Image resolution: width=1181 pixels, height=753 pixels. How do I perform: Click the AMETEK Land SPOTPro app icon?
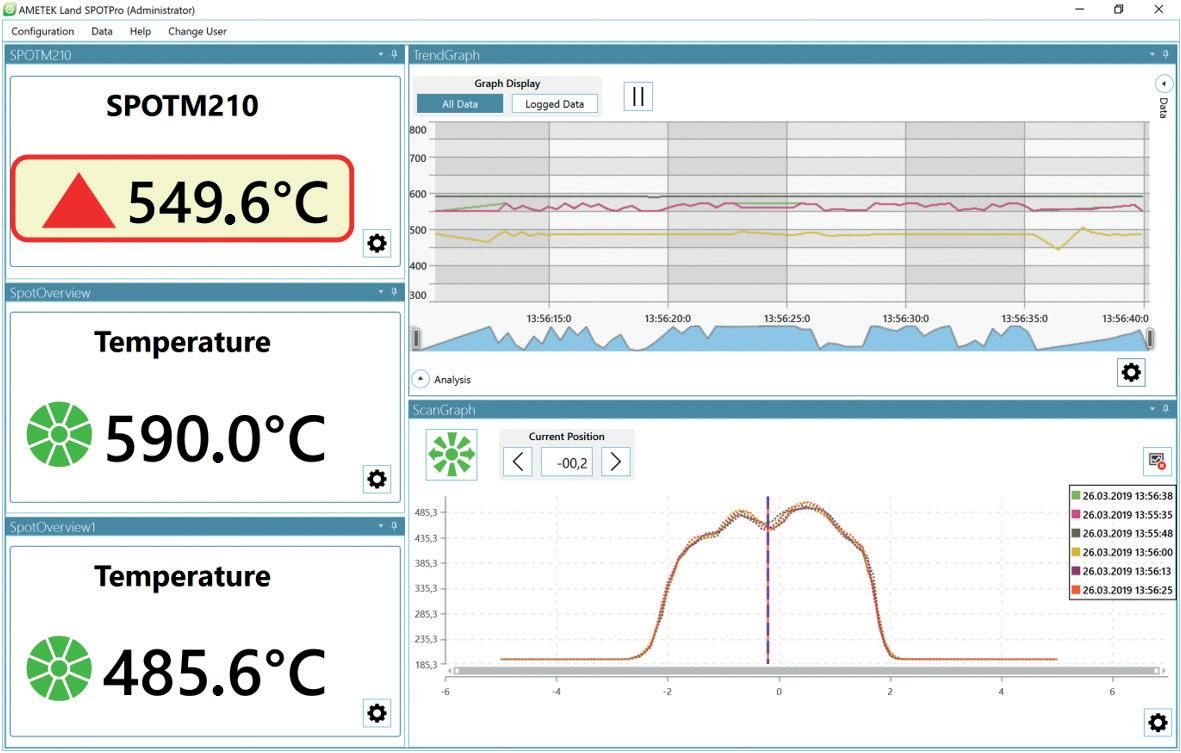click(10, 10)
